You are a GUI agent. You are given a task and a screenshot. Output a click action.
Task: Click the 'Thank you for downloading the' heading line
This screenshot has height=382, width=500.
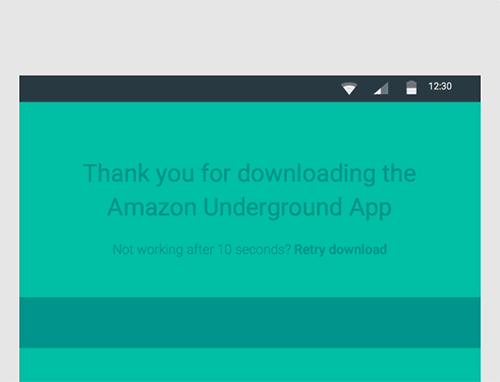pyautogui.click(x=250, y=174)
